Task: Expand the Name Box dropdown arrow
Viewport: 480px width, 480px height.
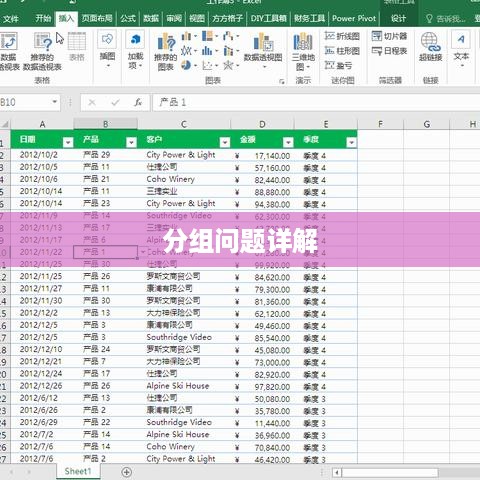Action: point(55,102)
